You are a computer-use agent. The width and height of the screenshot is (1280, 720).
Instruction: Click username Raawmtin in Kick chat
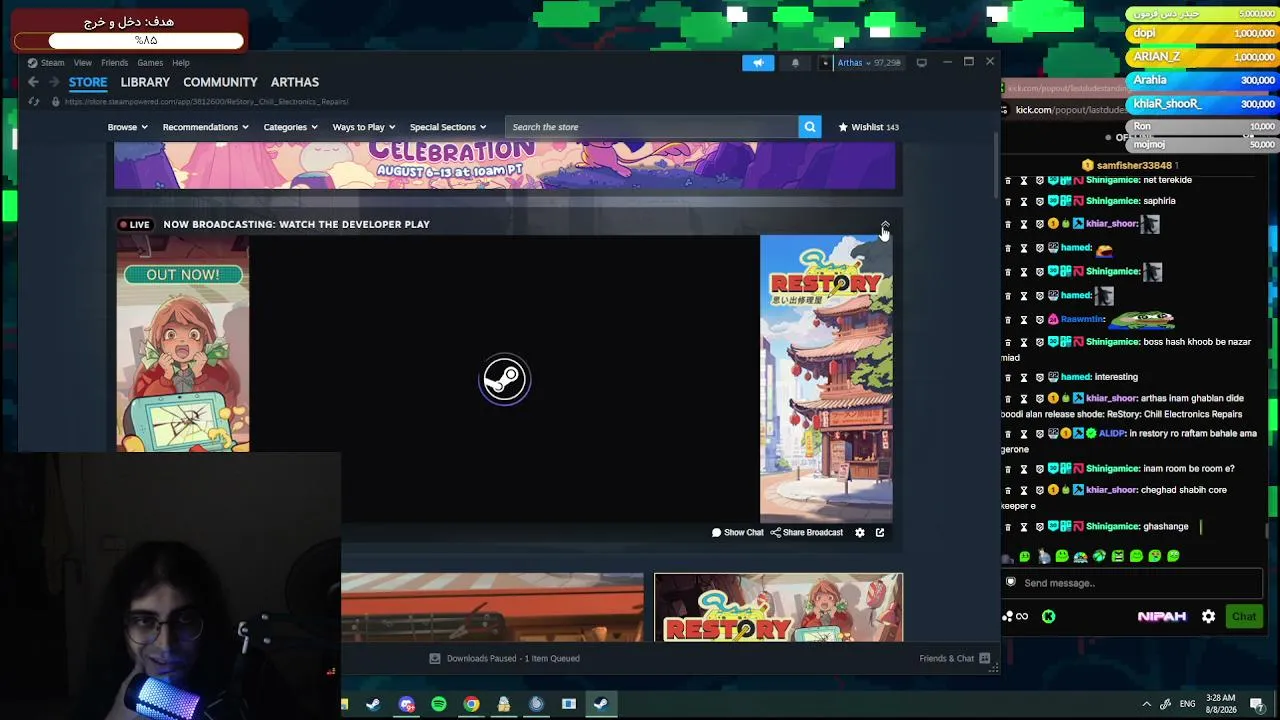[x=1082, y=319]
